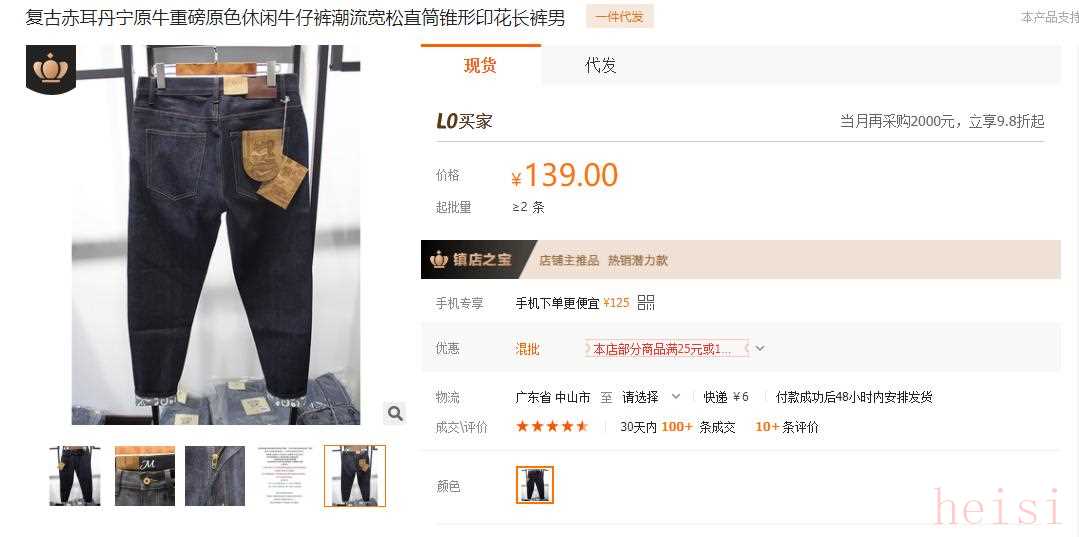
Task: Select the text description thumbnail
Action: pyautogui.click(x=284, y=476)
